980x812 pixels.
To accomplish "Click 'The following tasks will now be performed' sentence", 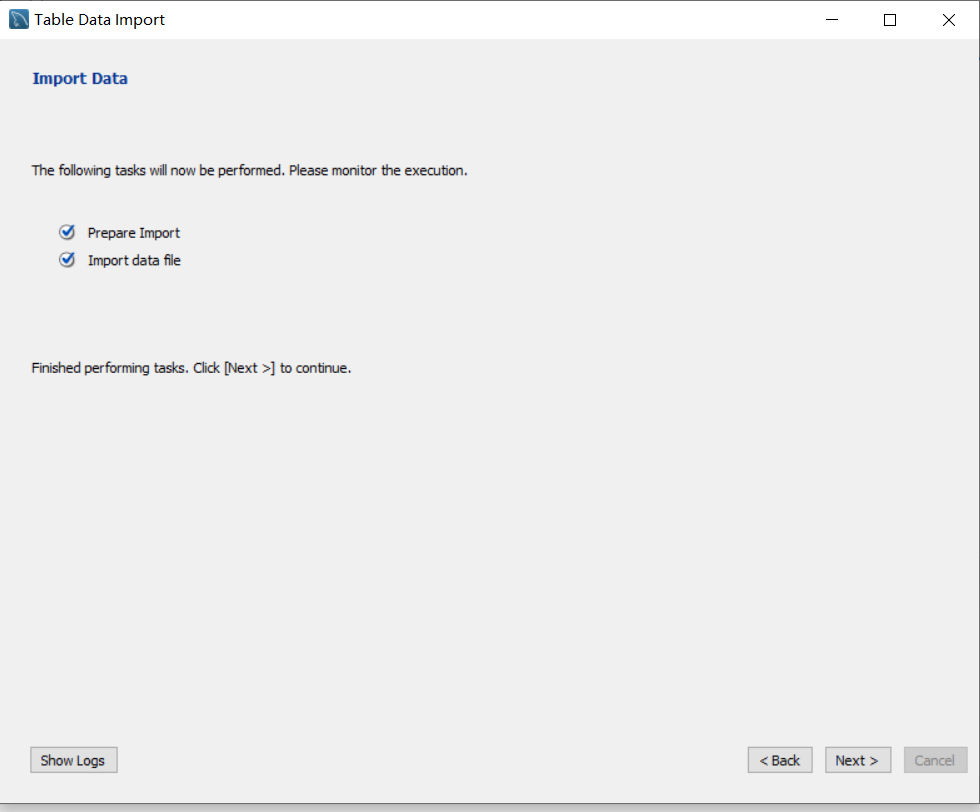I will click(x=158, y=170).
